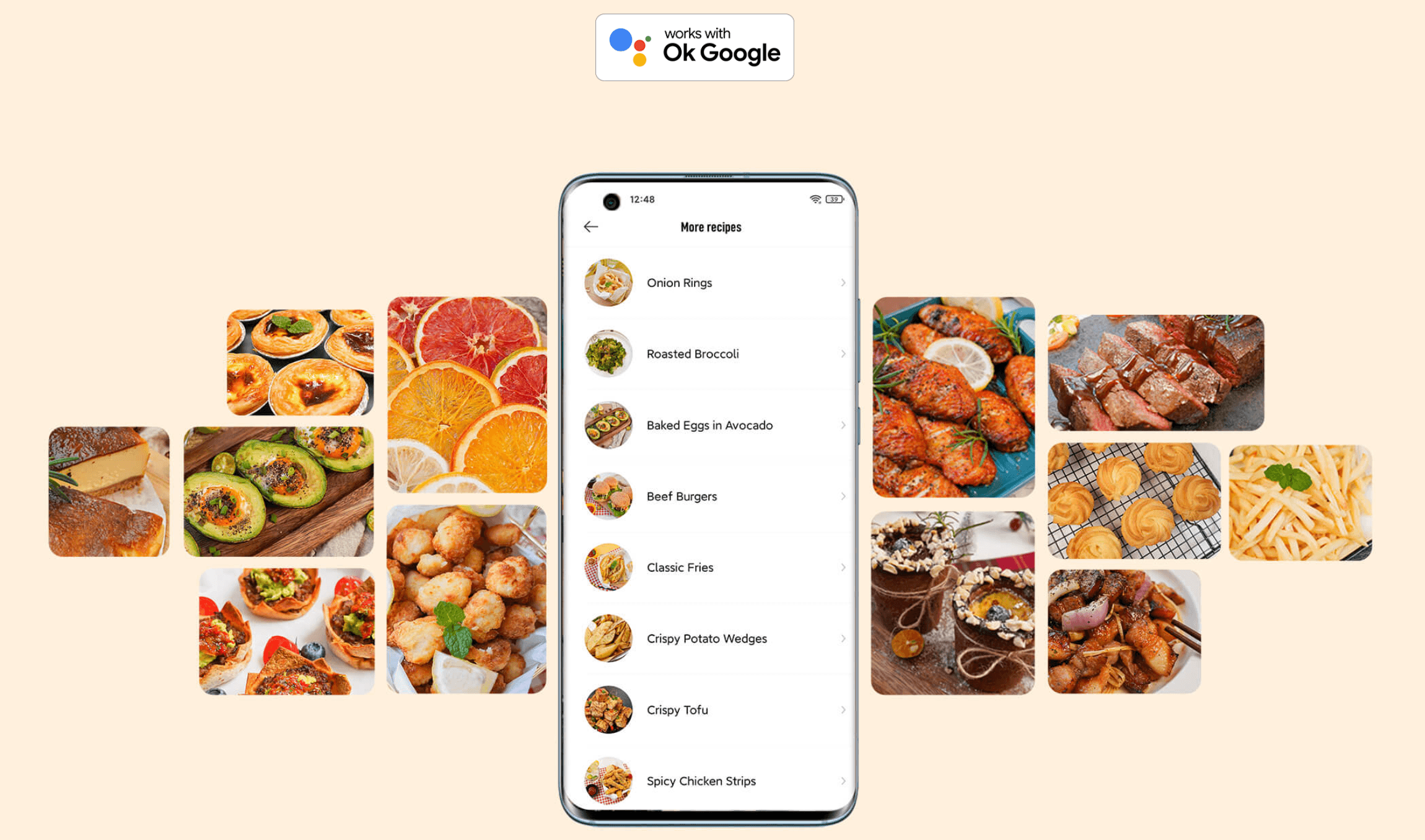Screen dimensions: 1425x840
Task: Open the Onion Rings recipe
Action: [x=712, y=282]
